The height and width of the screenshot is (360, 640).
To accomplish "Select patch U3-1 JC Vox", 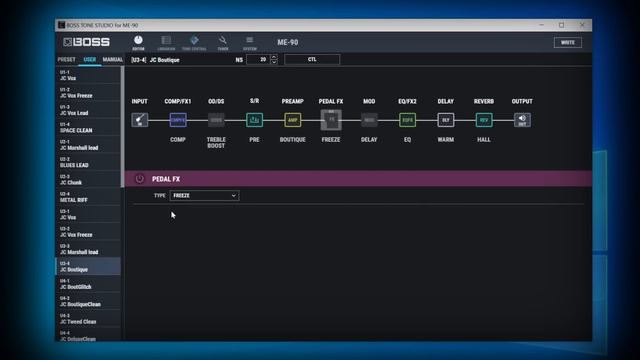I will click(x=88, y=214).
